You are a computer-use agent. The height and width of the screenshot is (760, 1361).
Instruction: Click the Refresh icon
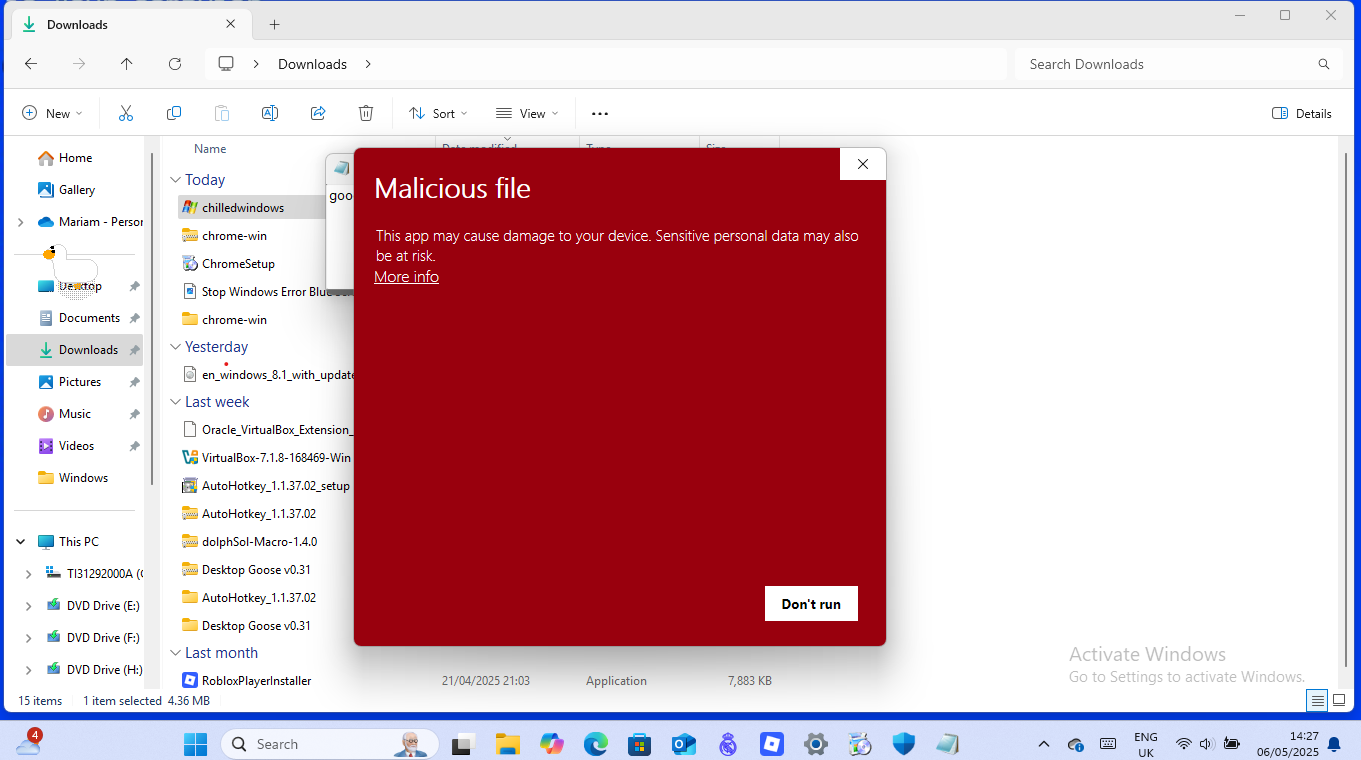pyautogui.click(x=175, y=64)
